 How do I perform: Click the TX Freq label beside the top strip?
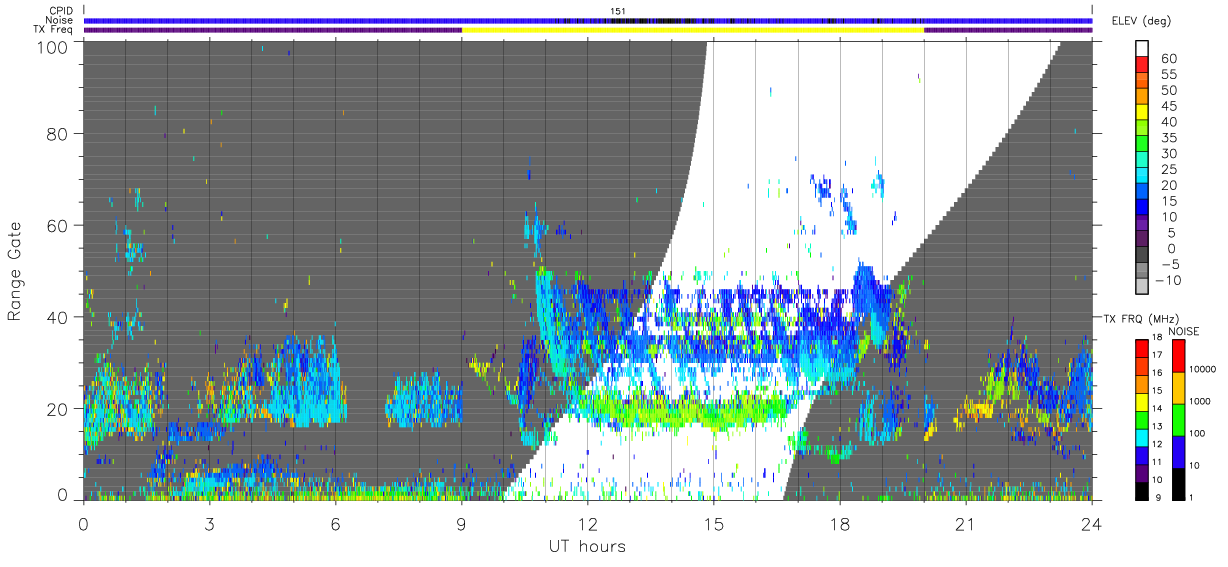click(x=52, y=30)
